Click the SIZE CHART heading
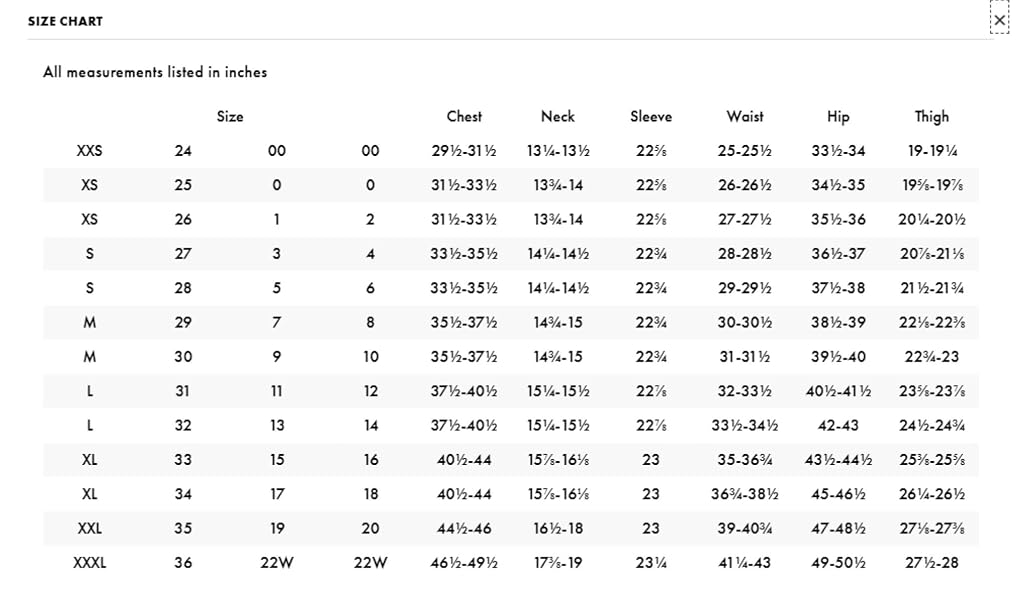 65,21
